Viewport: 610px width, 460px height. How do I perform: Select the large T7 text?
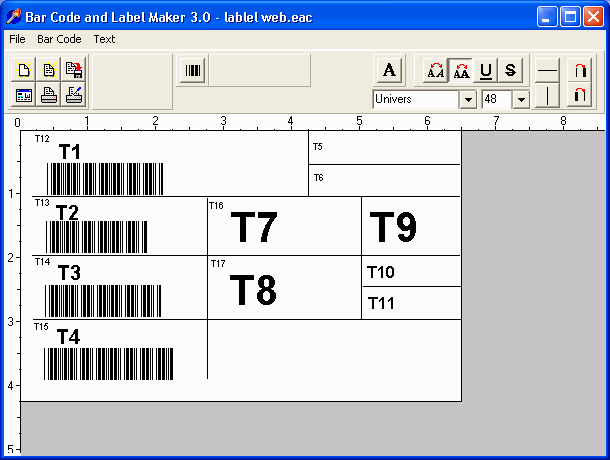(254, 227)
